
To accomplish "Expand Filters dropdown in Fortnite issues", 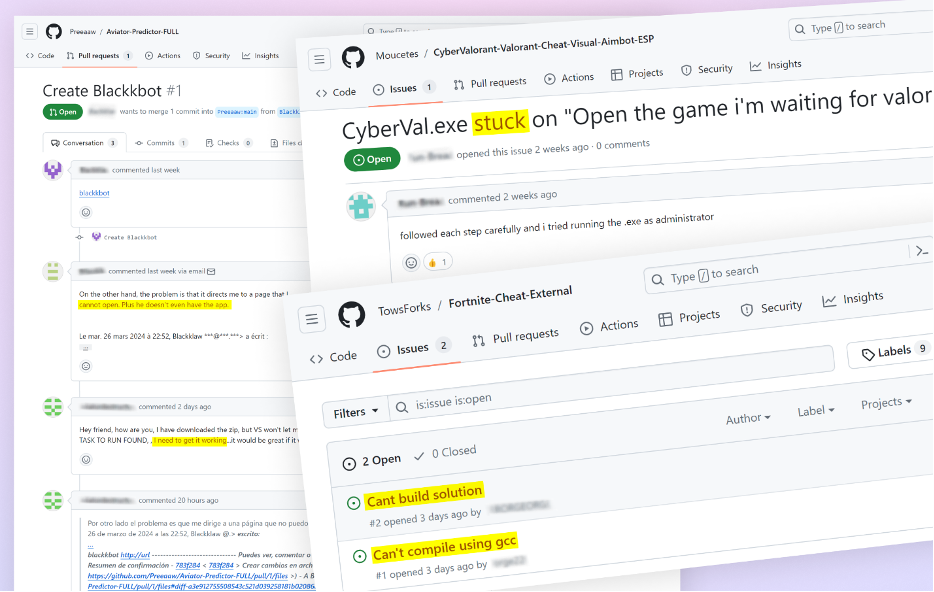I will click(356, 412).
